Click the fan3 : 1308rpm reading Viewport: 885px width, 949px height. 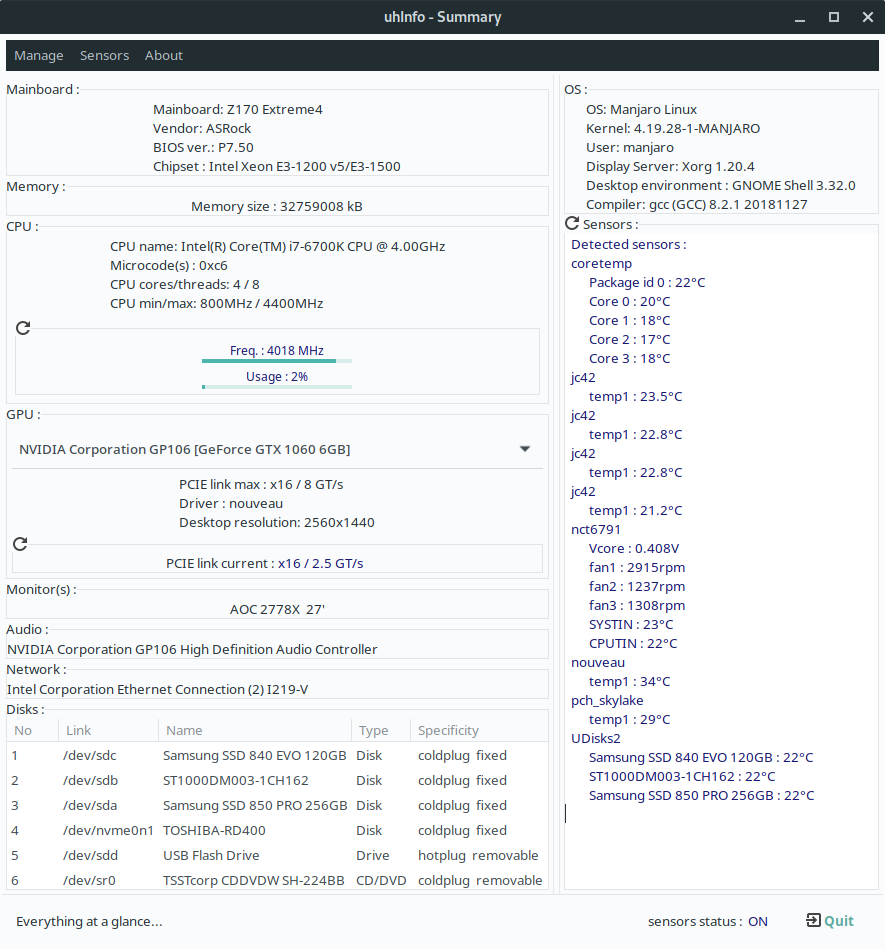[637, 605]
